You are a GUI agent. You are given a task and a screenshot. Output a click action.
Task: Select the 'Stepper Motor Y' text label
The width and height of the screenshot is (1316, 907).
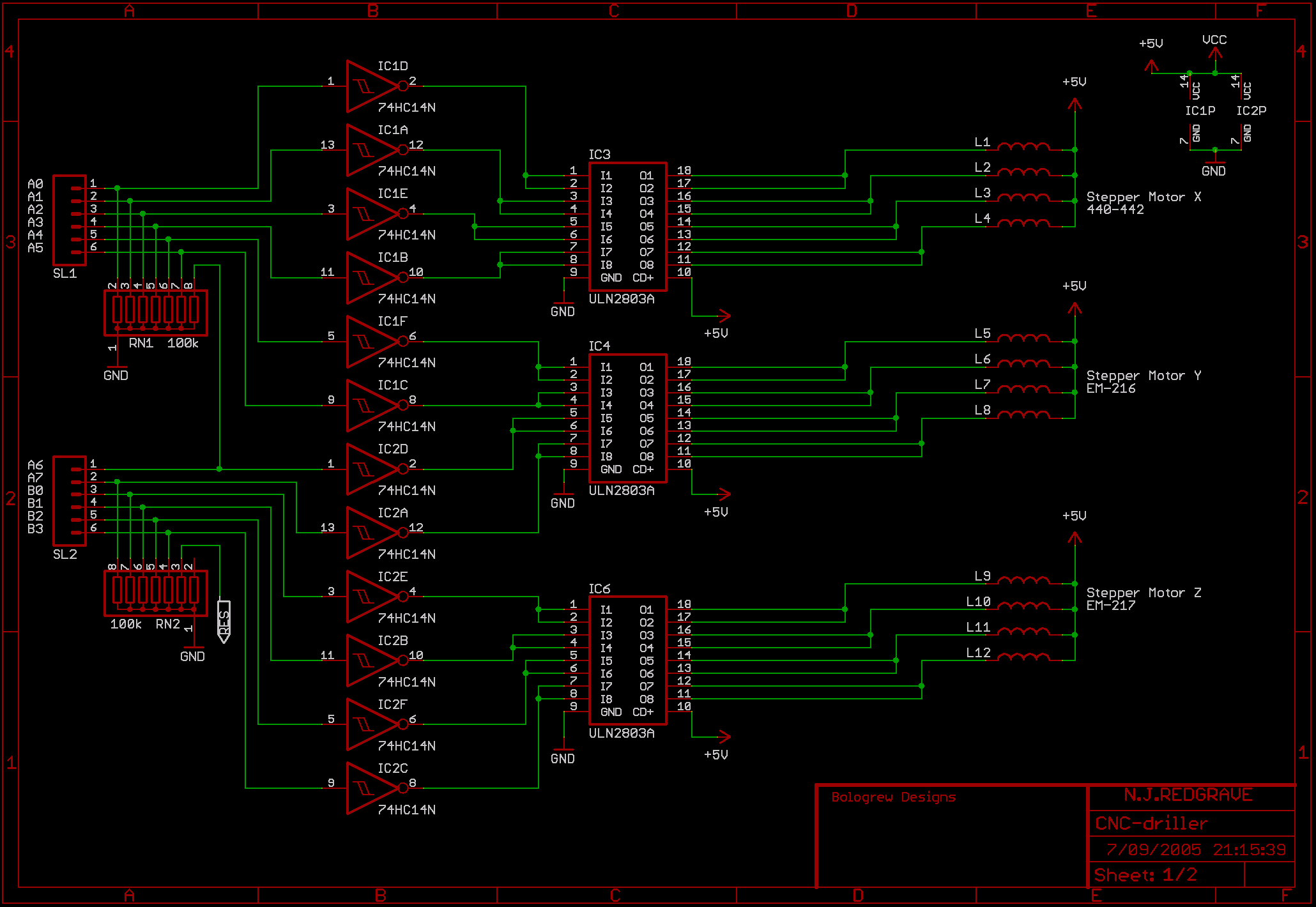(1144, 376)
